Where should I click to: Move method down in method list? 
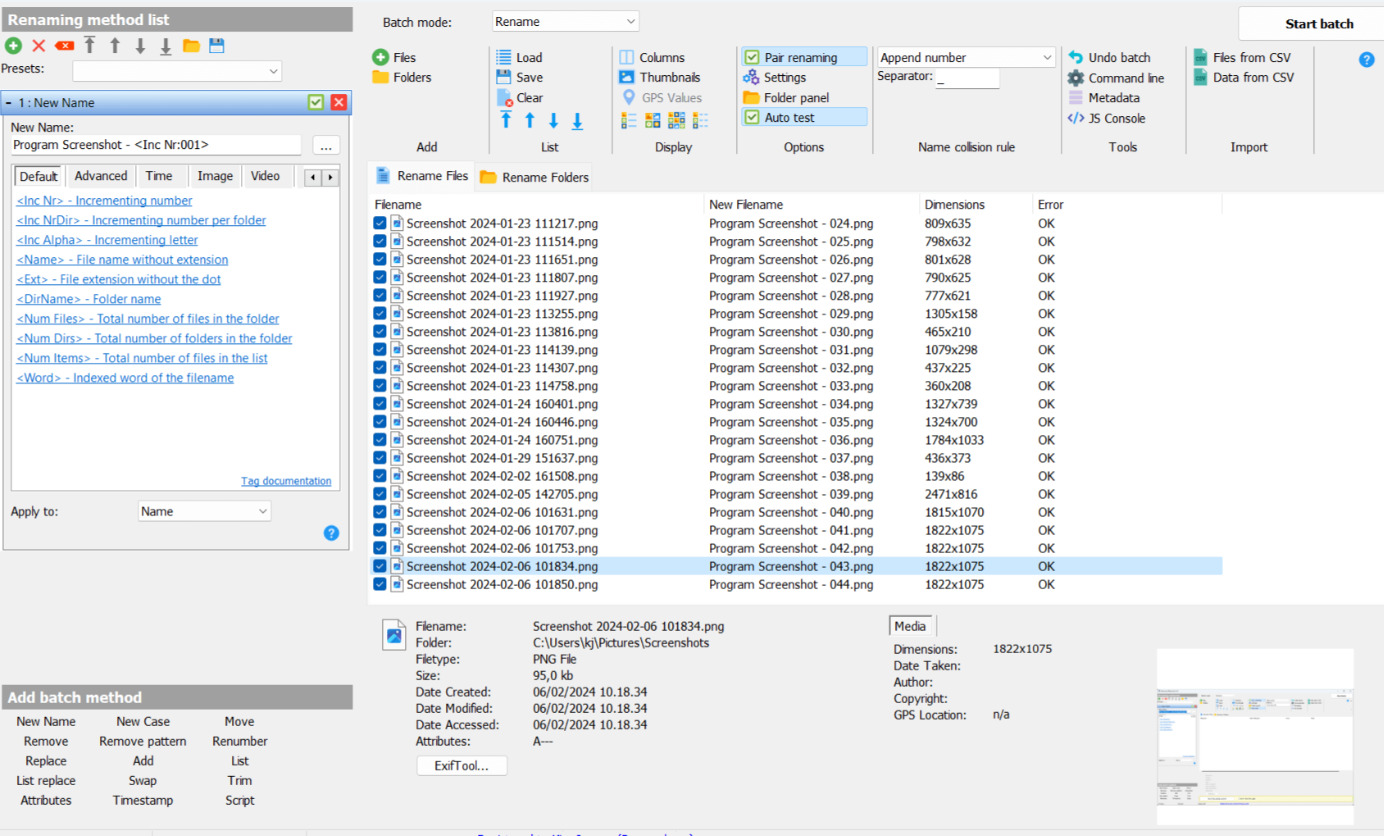pos(140,46)
